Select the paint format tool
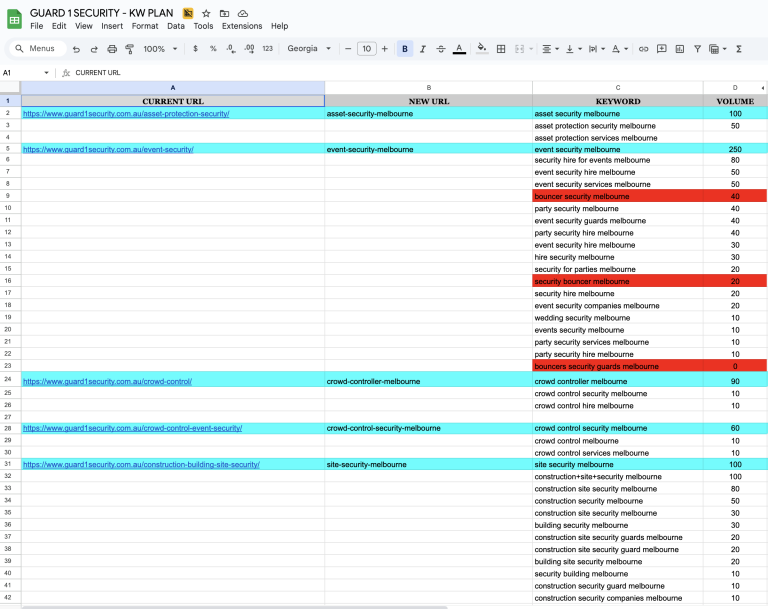The width and height of the screenshot is (768, 609). click(130, 48)
